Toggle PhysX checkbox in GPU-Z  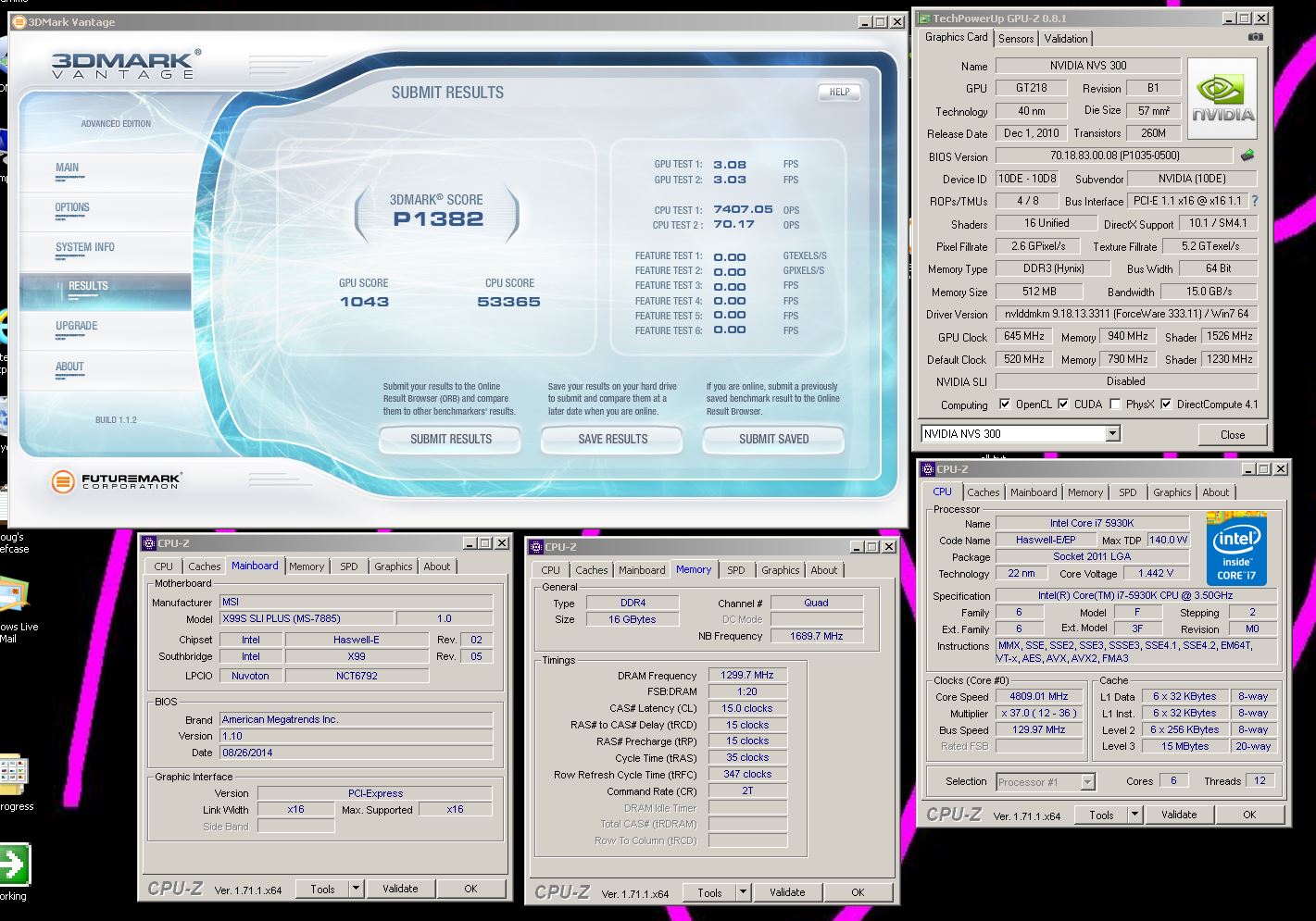pyautogui.click(x=1115, y=404)
